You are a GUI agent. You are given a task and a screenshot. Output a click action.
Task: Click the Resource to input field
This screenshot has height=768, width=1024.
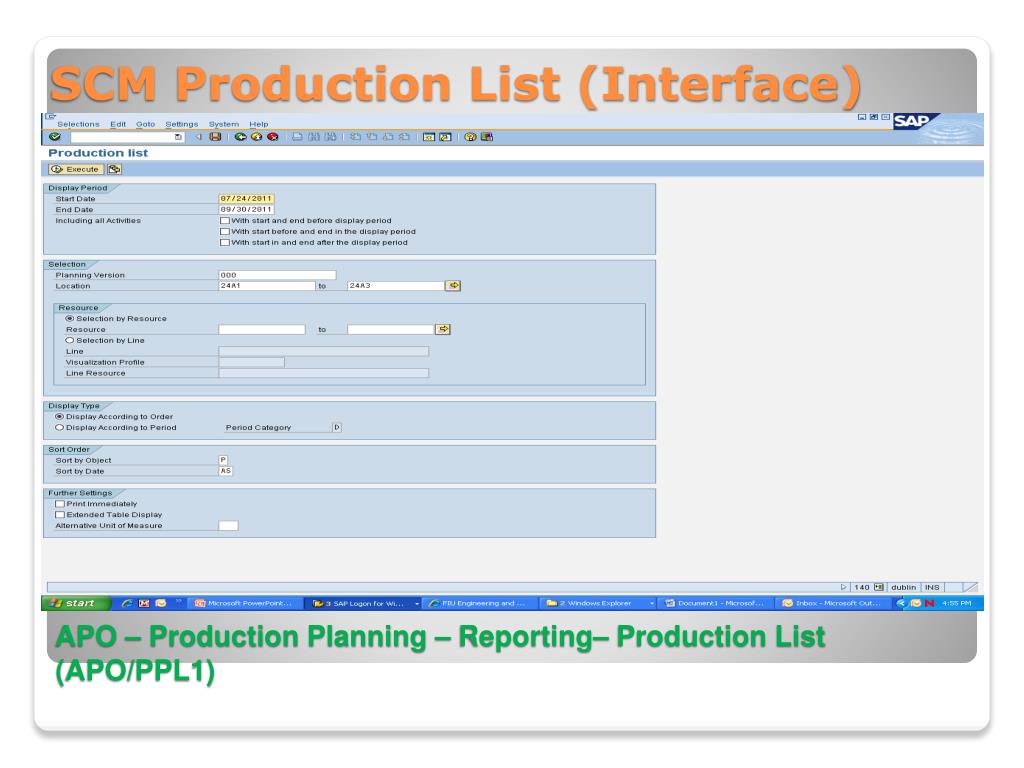[x=391, y=329]
